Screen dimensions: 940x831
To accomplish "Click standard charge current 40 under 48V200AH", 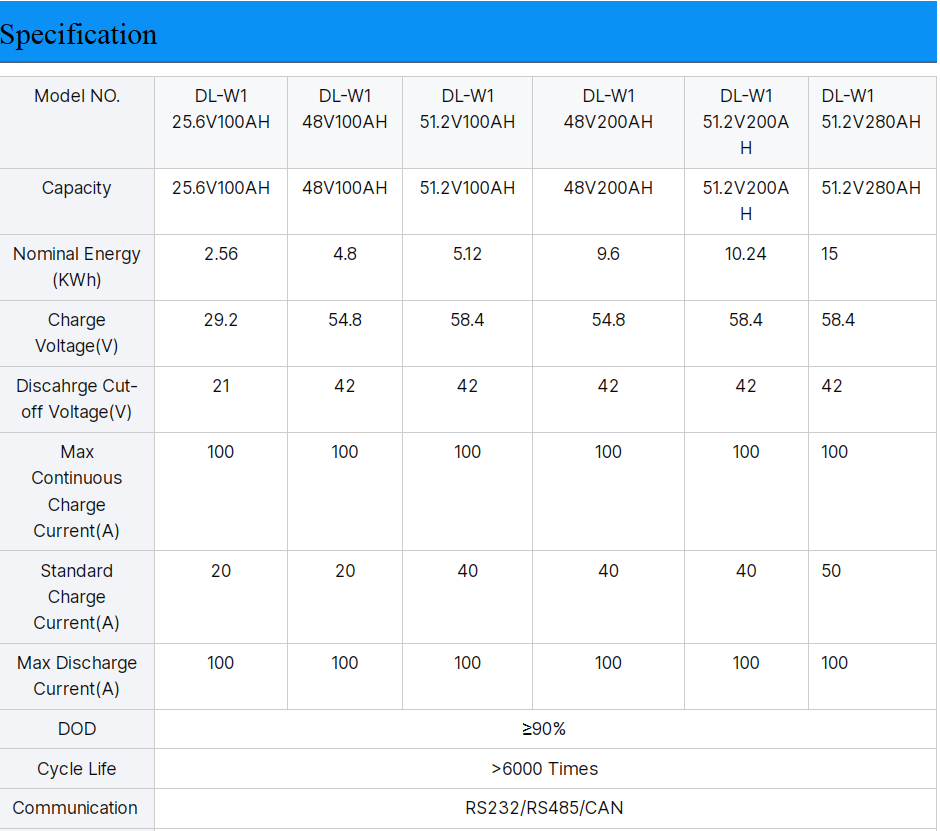I will click(x=608, y=571).
